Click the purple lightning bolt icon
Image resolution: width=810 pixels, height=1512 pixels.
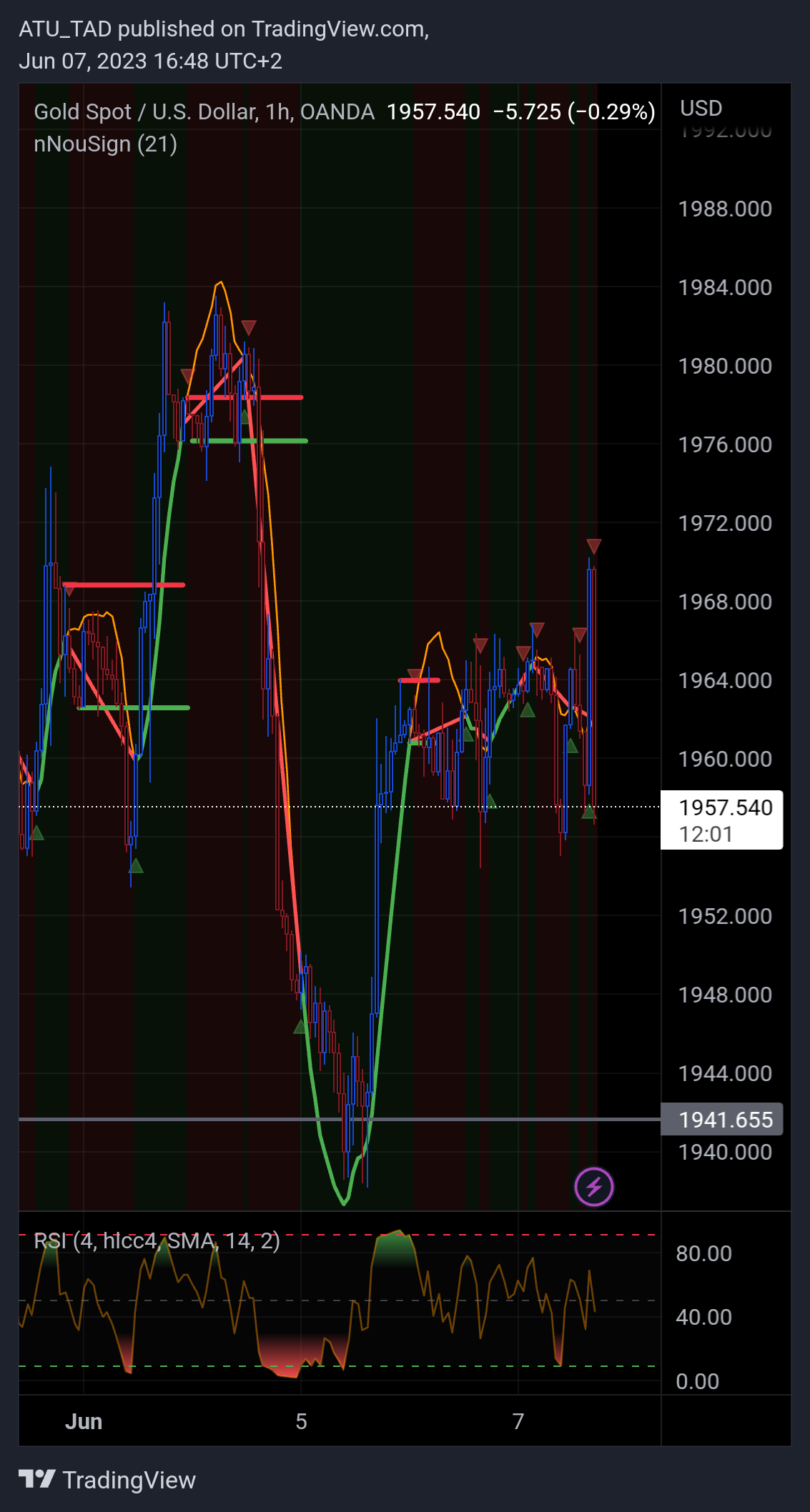click(x=594, y=1187)
